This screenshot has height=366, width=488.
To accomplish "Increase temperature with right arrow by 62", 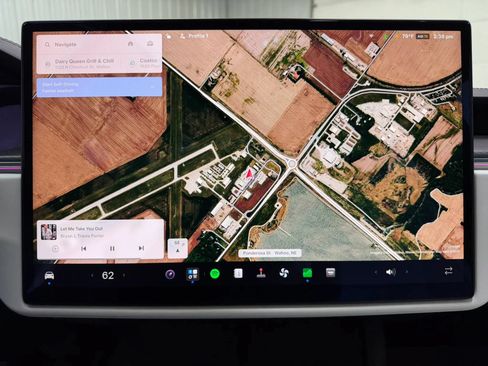I will [x=124, y=275].
